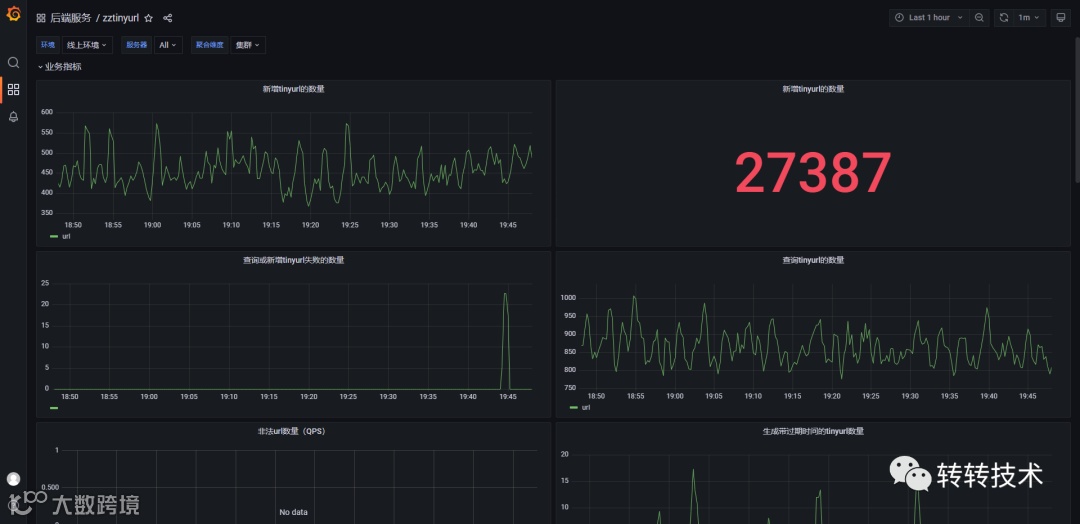Image resolution: width=1080 pixels, height=524 pixels.
Task: Collapse the 业务指标 row
Action: [x=59, y=67]
